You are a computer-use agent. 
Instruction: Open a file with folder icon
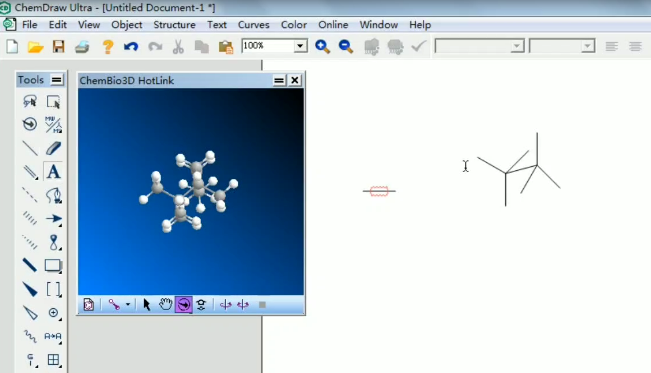point(35,47)
